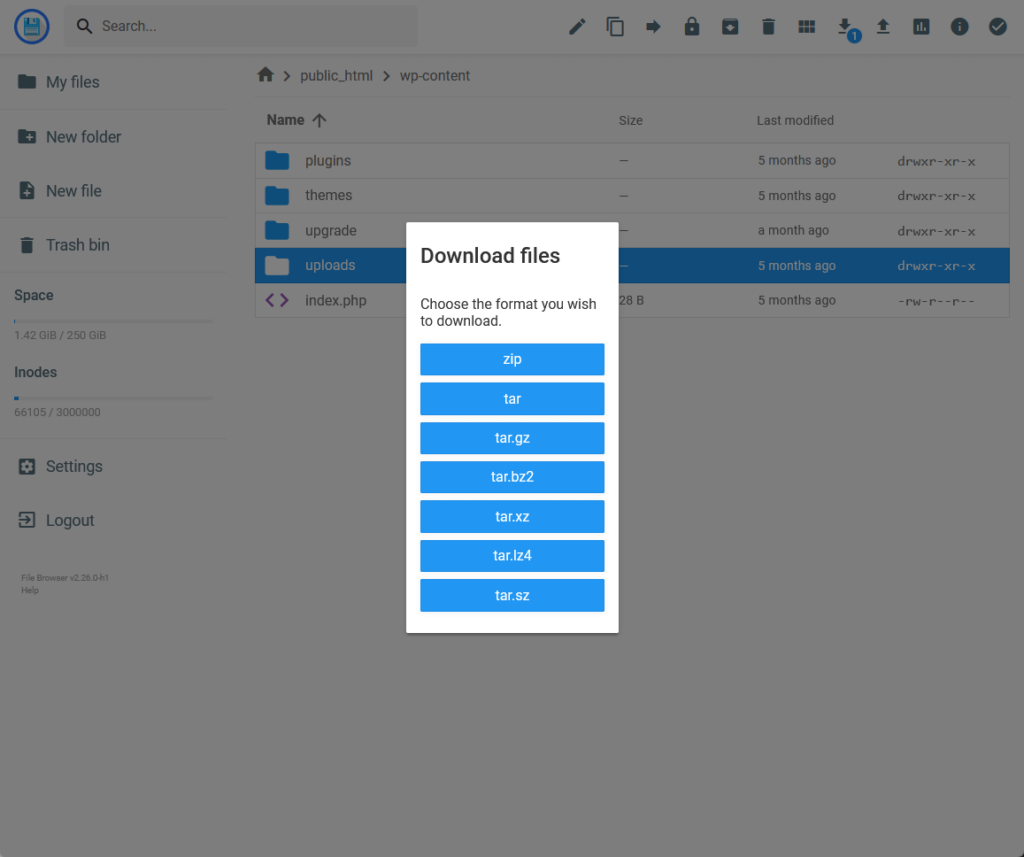Sort by Size column header
1024x857 pixels.
point(631,120)
